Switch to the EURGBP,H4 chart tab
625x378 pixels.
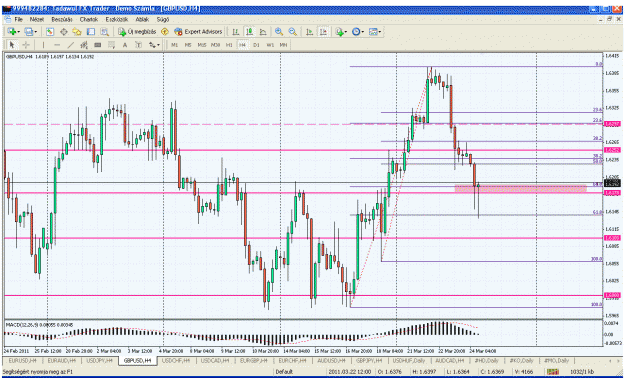tap(254, 360)
